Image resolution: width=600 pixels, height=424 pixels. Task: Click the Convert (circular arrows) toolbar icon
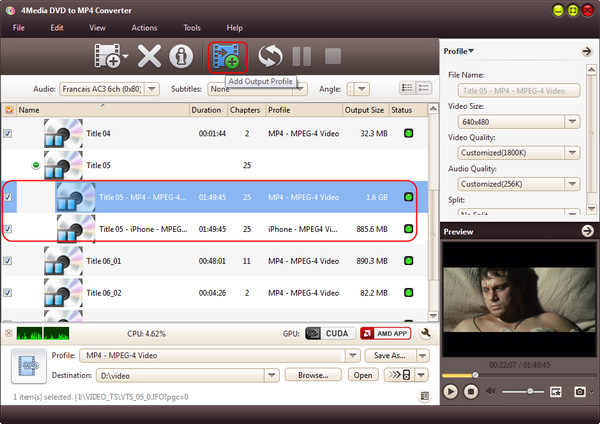[270, 56]
